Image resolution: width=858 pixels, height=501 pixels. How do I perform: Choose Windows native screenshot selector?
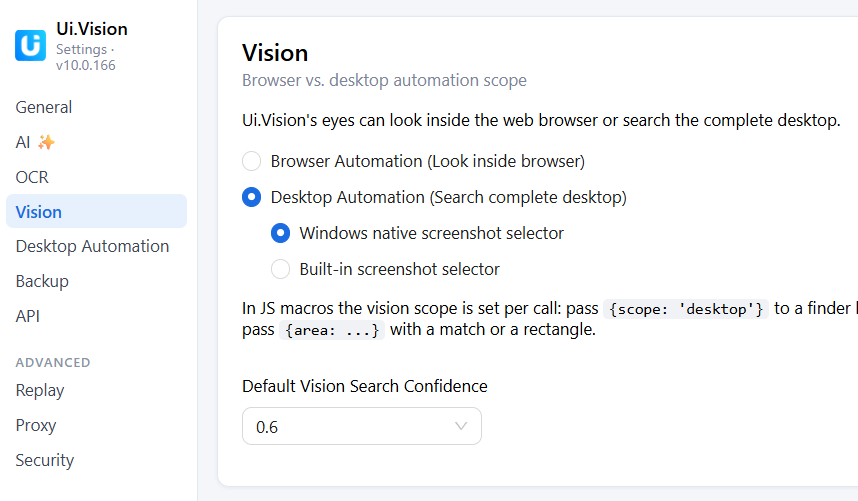pyautogui.click(x=280, y=233)
